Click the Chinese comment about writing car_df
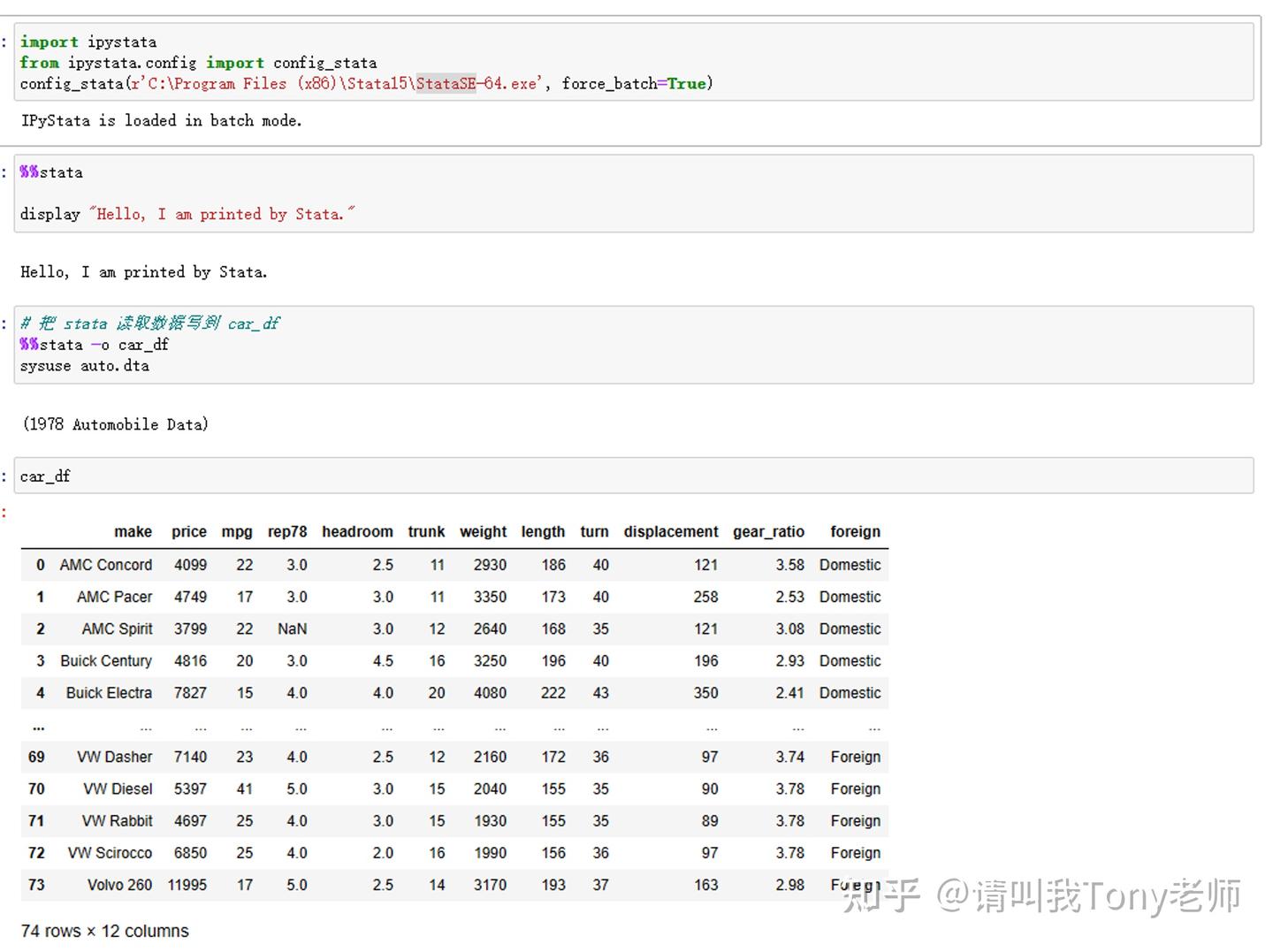 150,323
